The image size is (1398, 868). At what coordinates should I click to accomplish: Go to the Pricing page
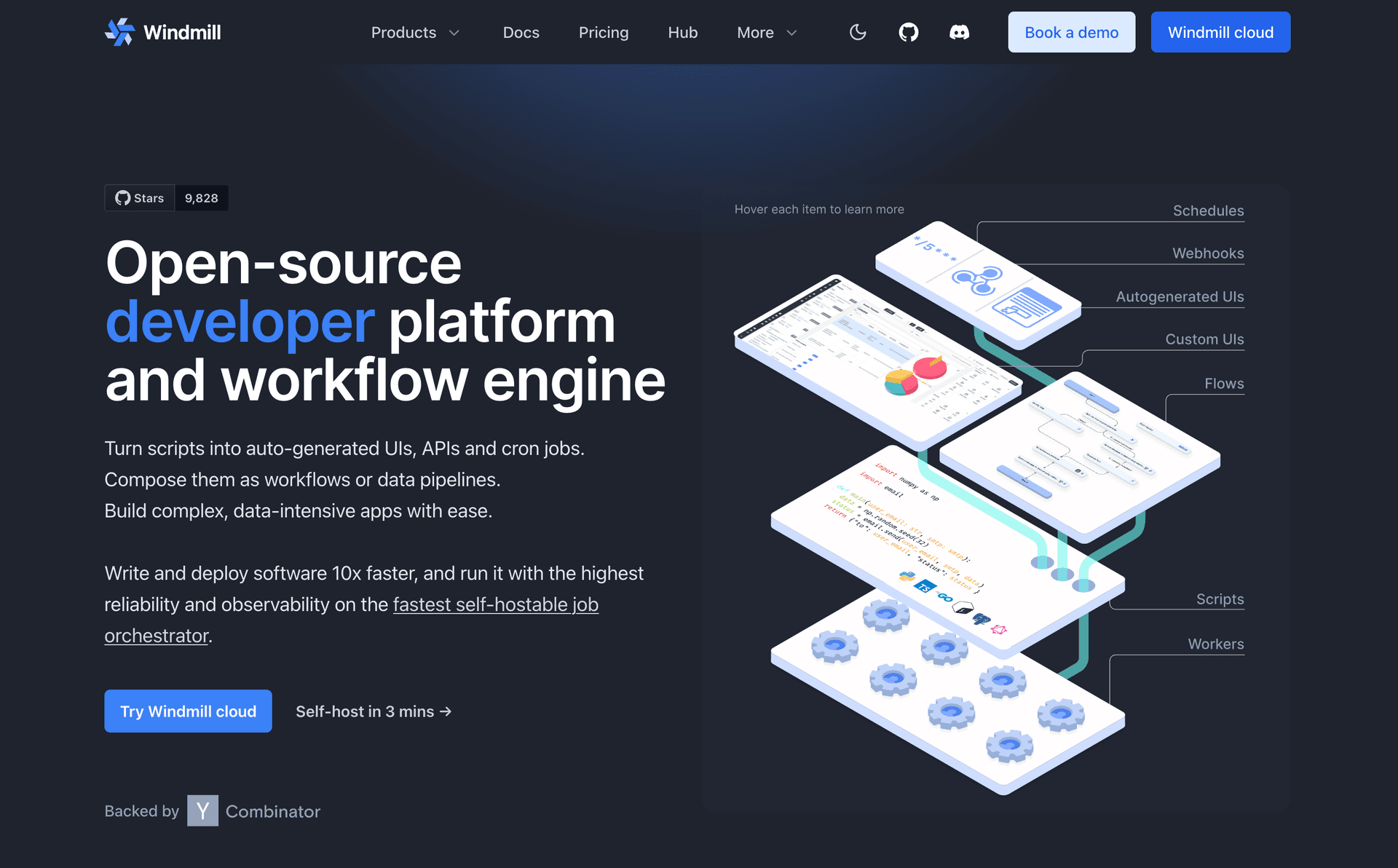[x=604, y=32]
